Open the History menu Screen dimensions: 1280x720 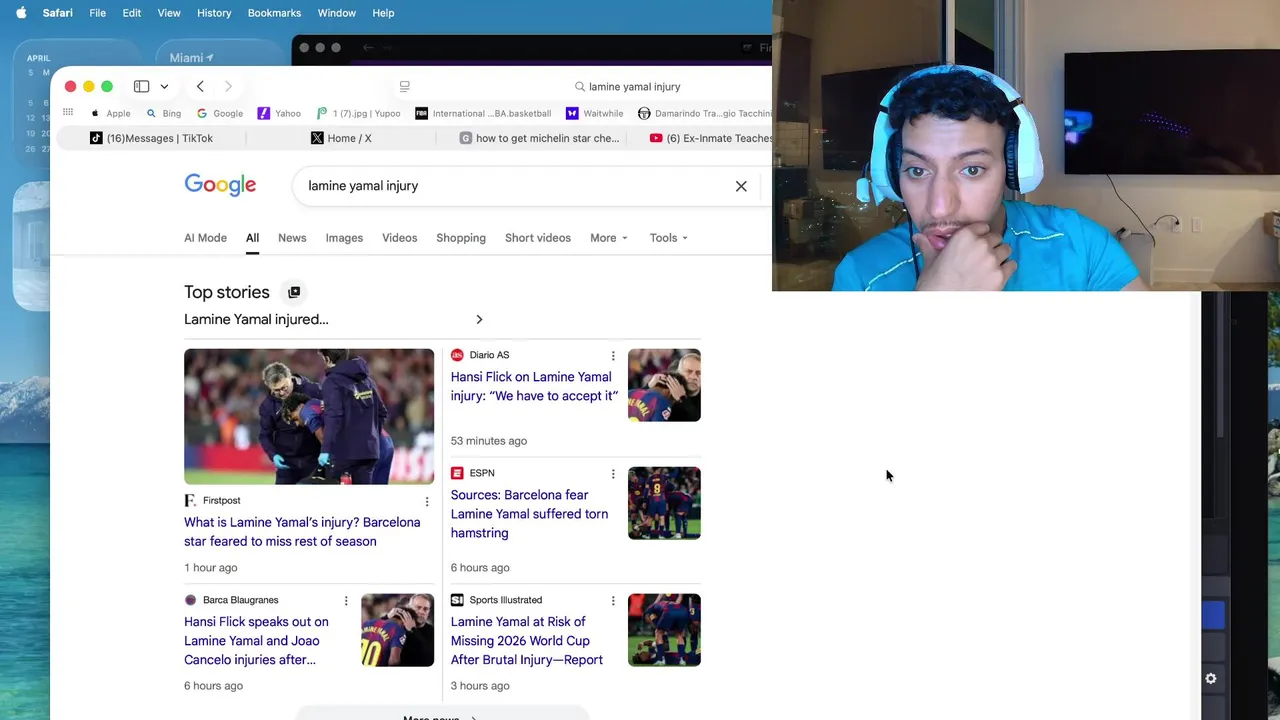click(214, 13)
